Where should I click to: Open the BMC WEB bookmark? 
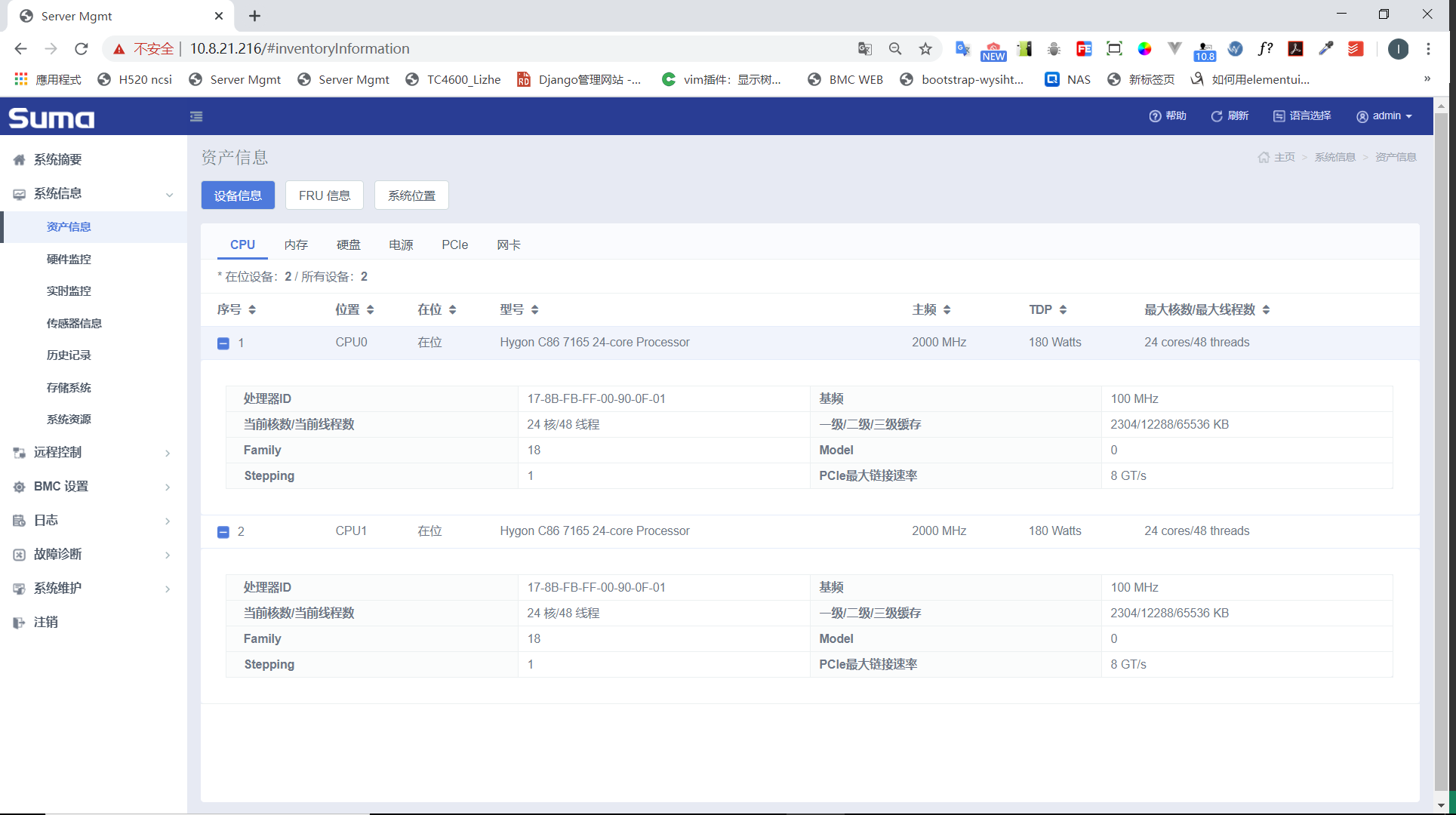click(845, 79)
